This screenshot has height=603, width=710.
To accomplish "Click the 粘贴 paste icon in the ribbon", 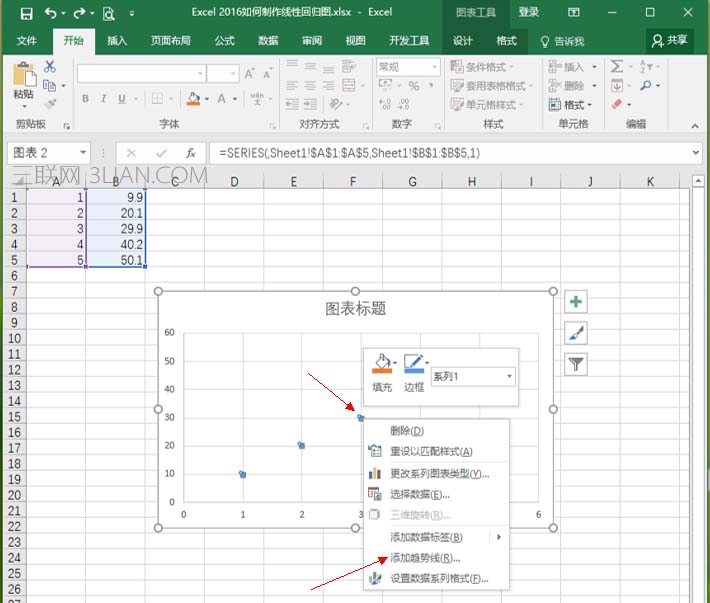I will (23, 80).
